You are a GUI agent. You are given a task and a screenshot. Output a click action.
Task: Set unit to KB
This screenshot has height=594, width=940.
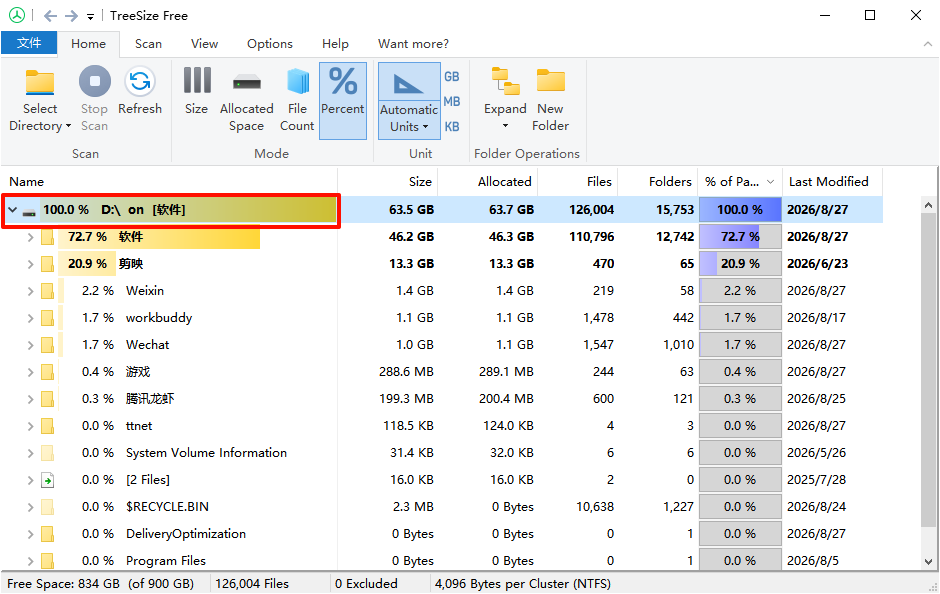[x=452, y=126]
